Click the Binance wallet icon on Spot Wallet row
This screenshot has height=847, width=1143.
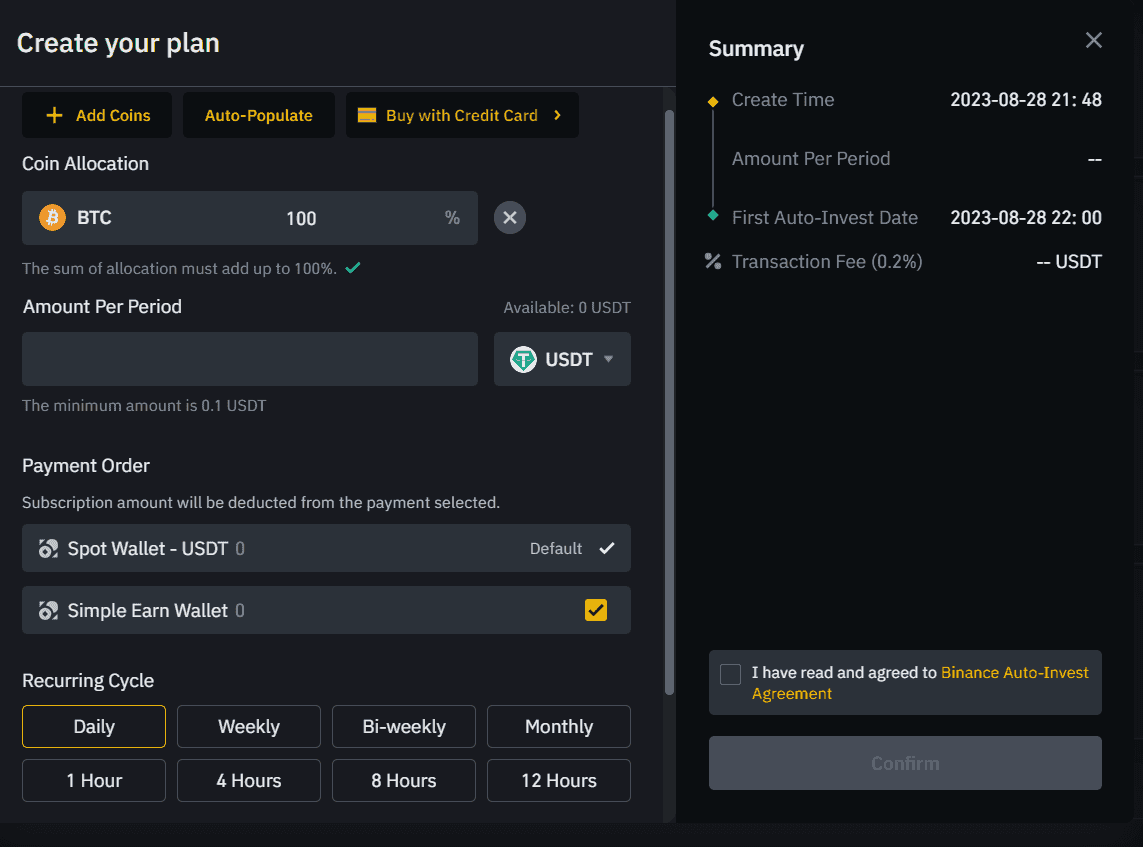(48, 548)
